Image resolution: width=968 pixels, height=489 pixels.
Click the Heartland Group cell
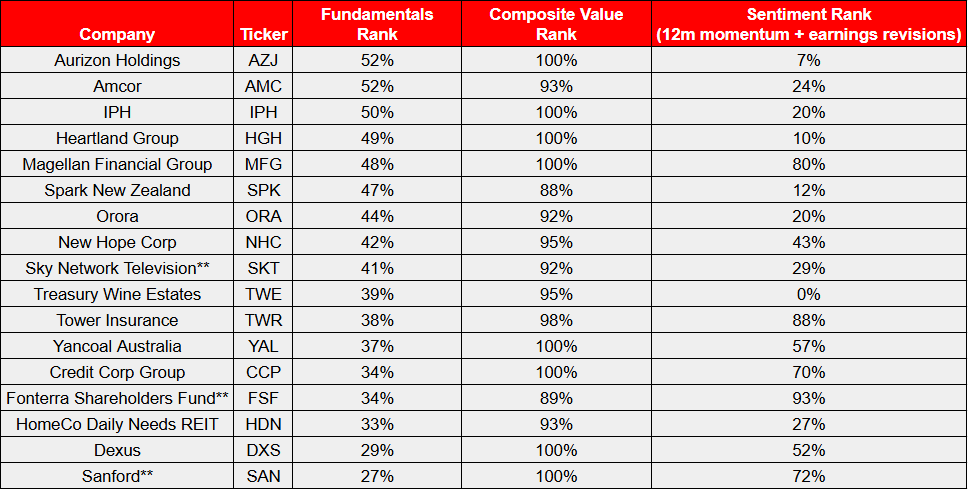(x=117, y=138)
